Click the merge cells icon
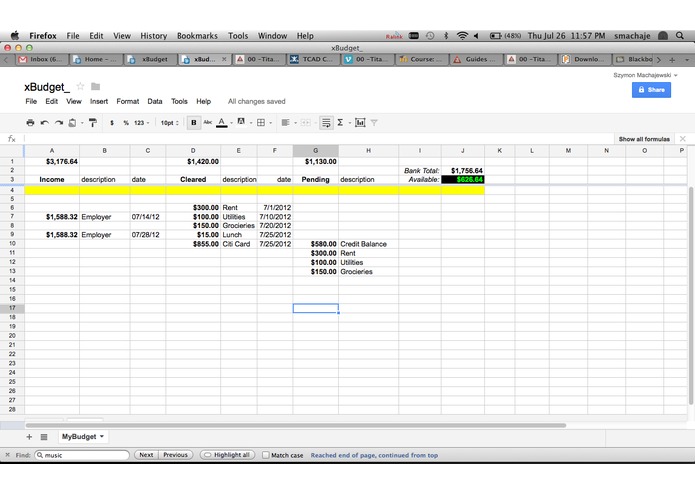Viewport: 695px width, 494px height. (306, 123)
